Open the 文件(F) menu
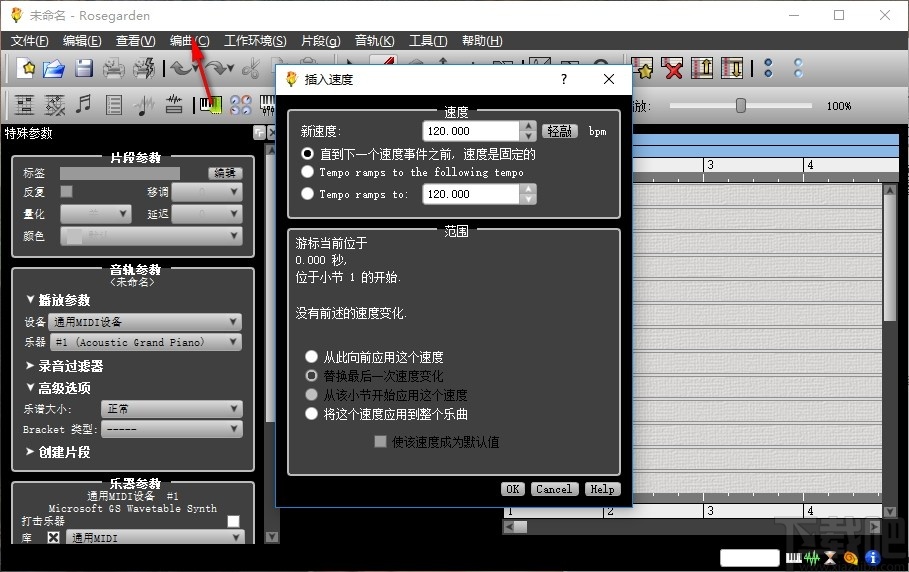The height and width of the screenshot is (572, 909). point(30,41)
